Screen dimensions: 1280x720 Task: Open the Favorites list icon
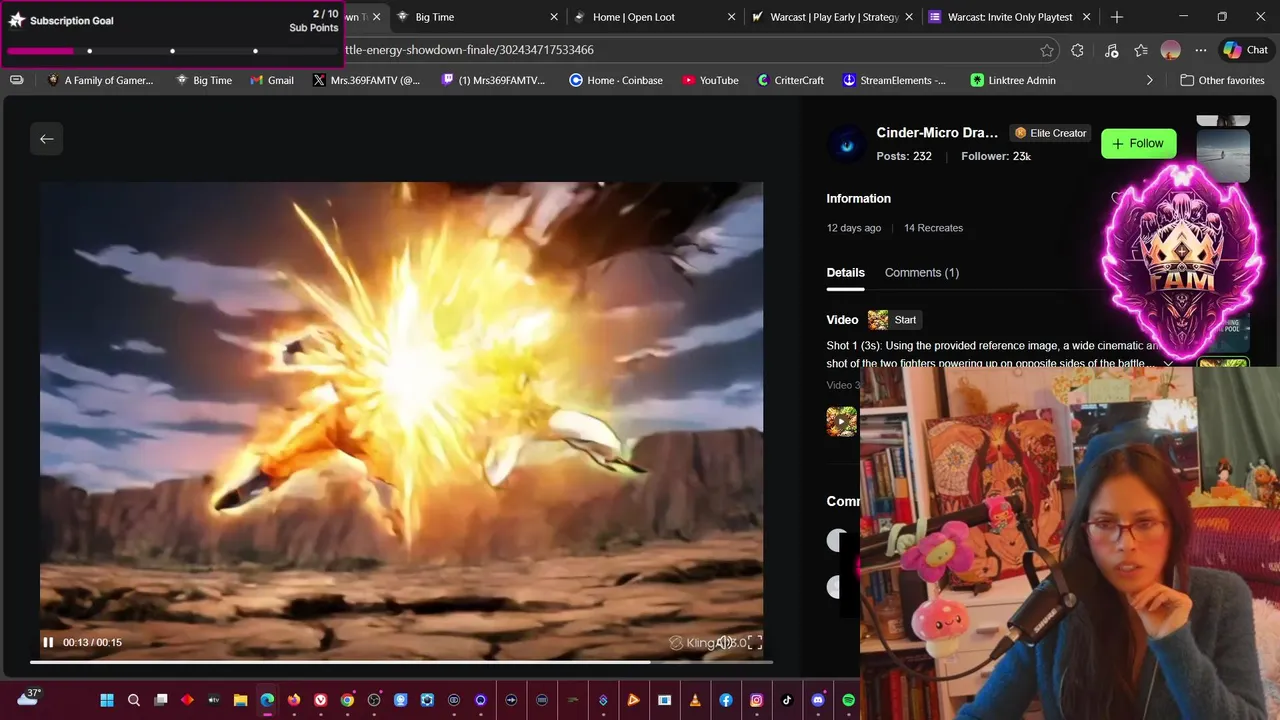click(x=1141, y=50)
